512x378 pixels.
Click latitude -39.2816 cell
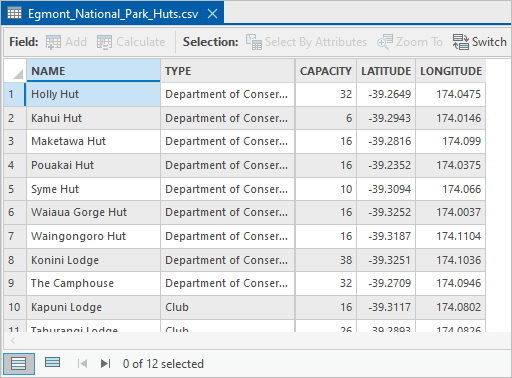click(386, 141)
